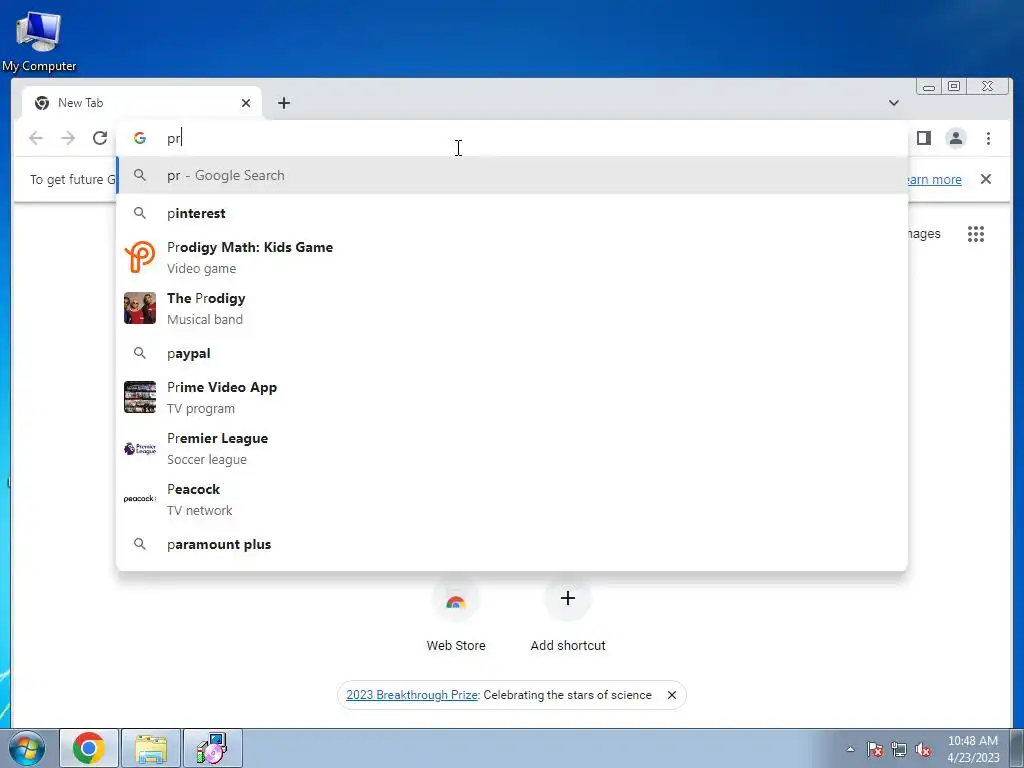Choose the paypal suggestion
1024x768 pixels.
pyautogui.click(x=512, y=353)
